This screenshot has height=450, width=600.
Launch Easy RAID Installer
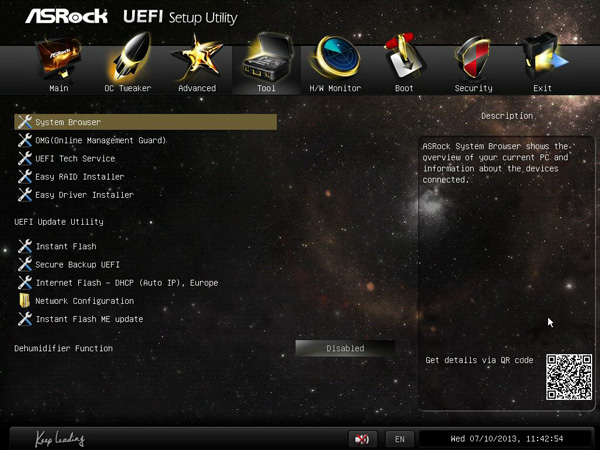pos(80,177)
